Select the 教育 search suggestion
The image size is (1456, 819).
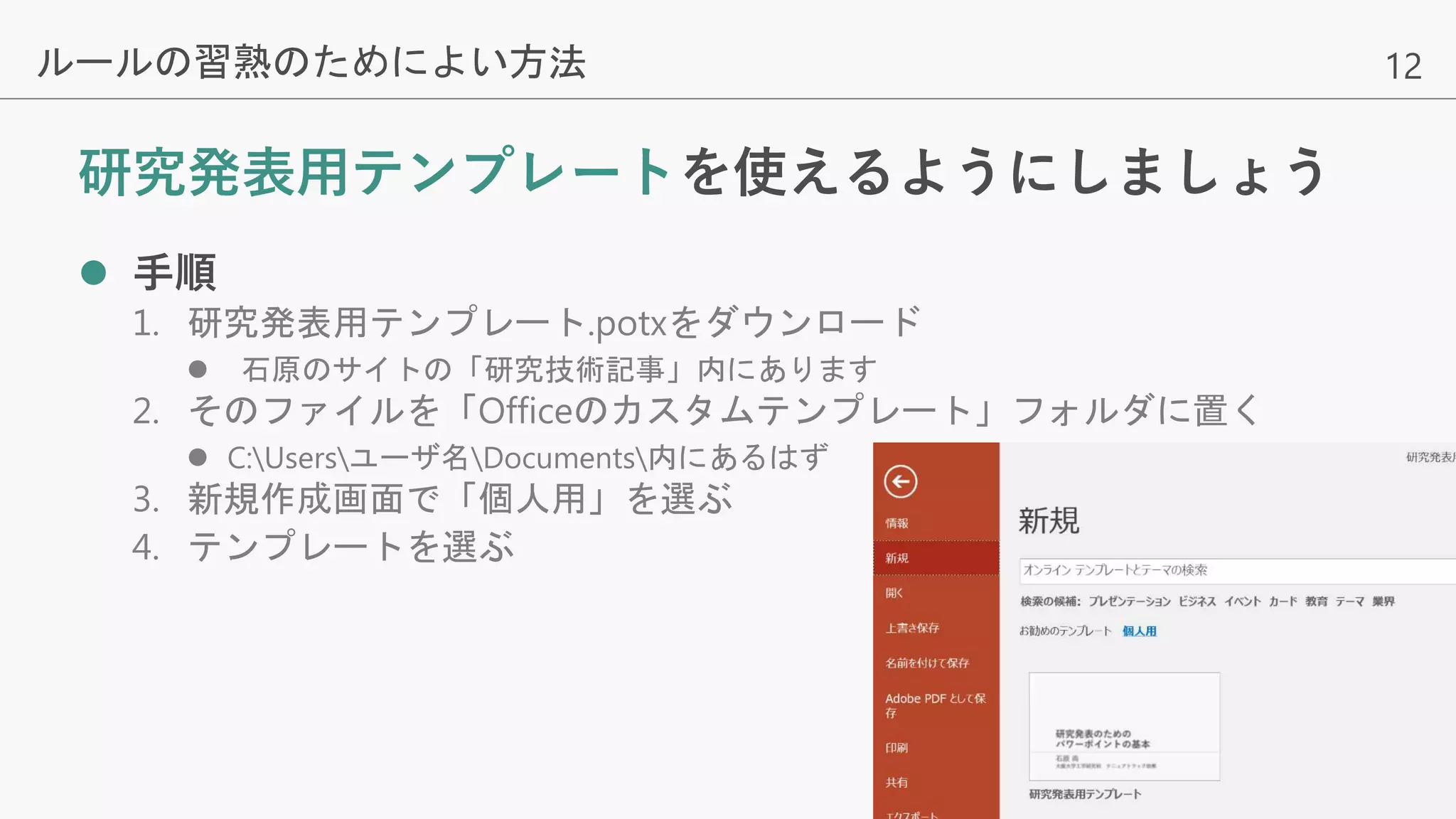coord(1317,601)
